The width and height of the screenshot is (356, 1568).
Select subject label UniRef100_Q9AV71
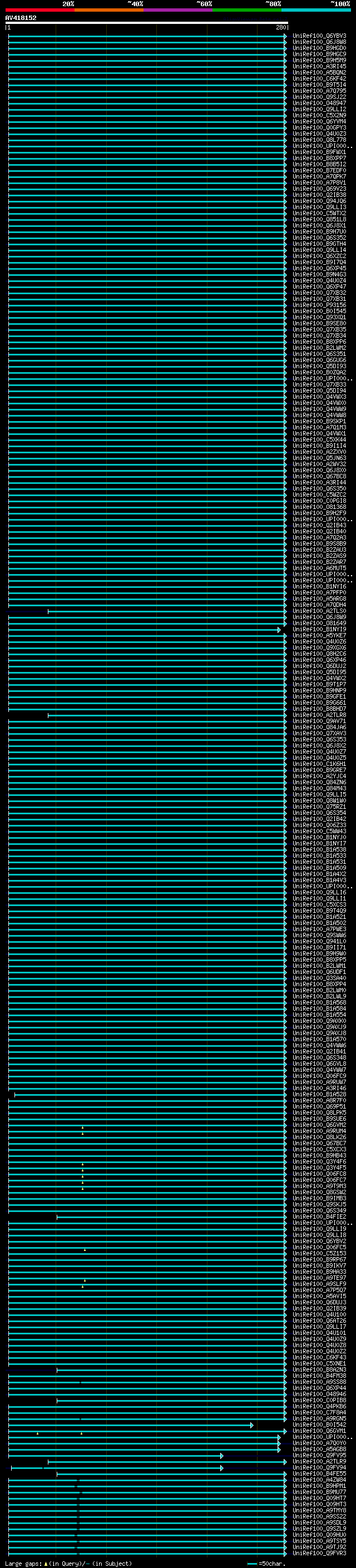click(319, 721)
